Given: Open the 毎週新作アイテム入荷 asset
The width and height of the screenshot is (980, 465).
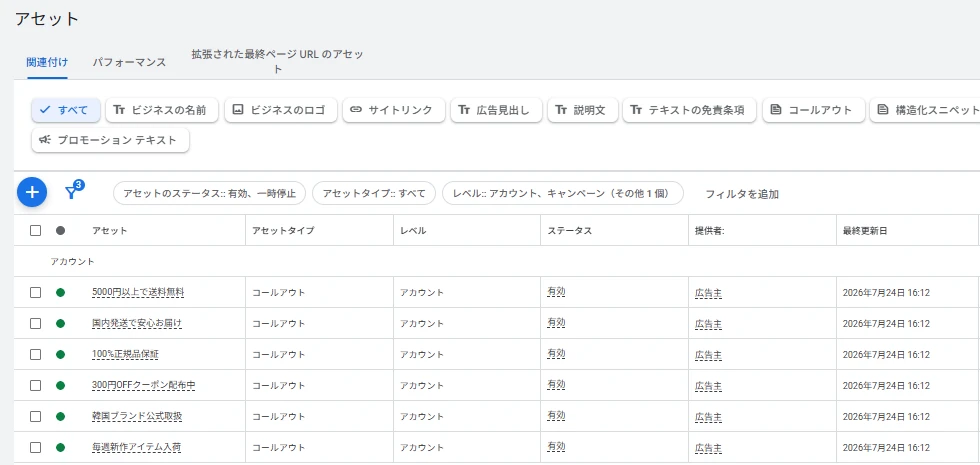Looking at the screenshot, I should [x=137, y=448].
